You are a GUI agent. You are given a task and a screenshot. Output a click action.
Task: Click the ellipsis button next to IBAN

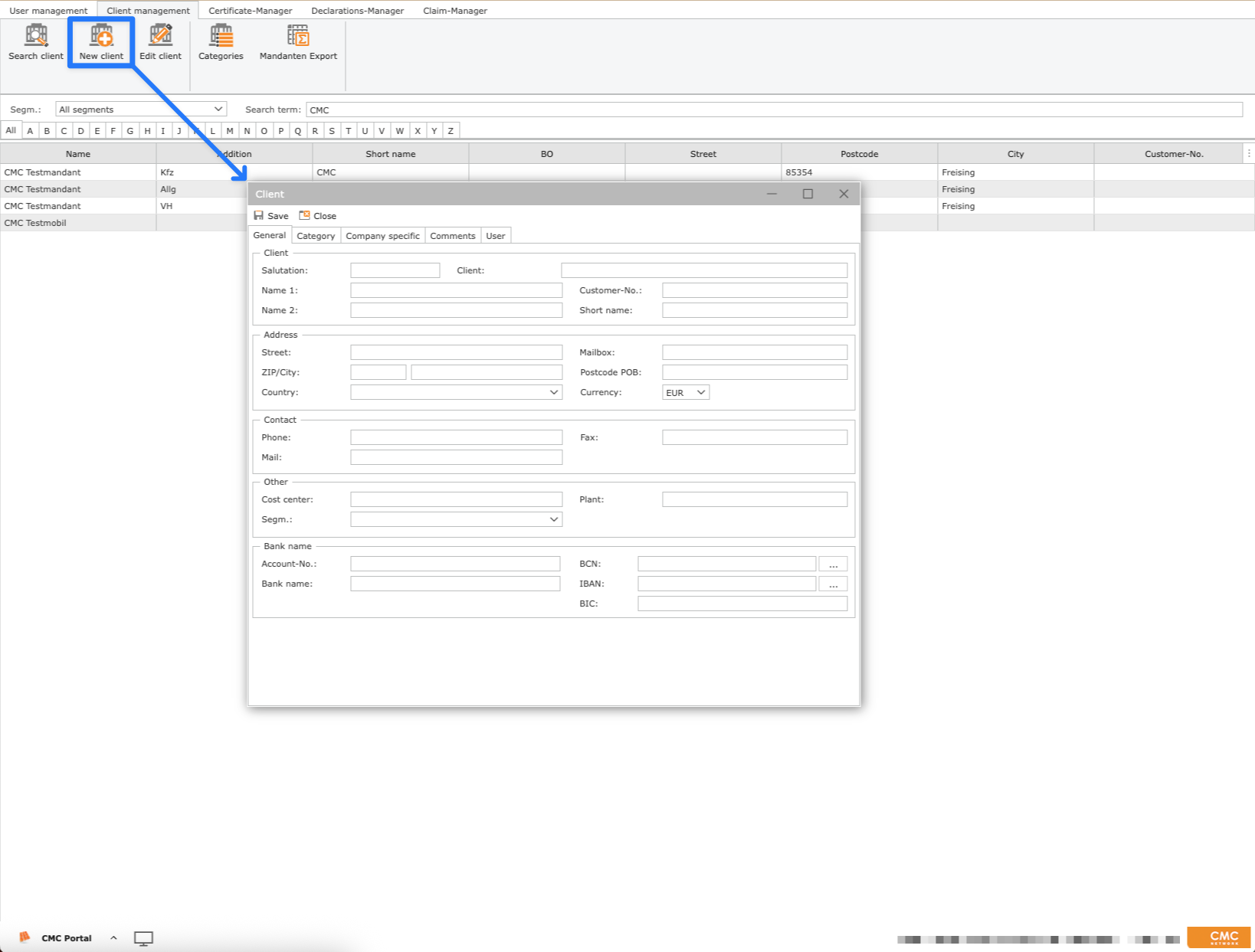pyautogui.click(x=833, y=584)
